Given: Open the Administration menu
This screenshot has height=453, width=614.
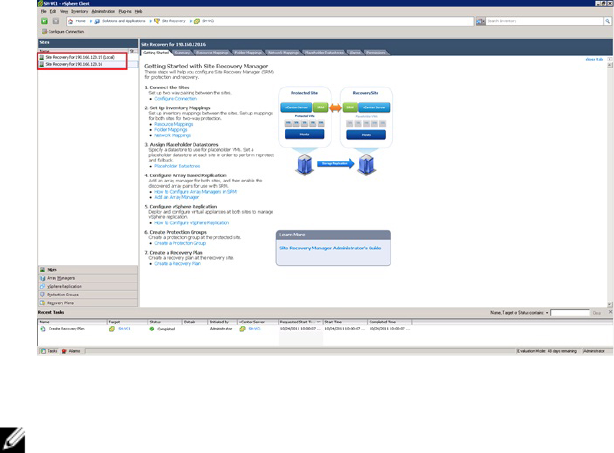Looking at the screenshot, I should coord(103,11).
